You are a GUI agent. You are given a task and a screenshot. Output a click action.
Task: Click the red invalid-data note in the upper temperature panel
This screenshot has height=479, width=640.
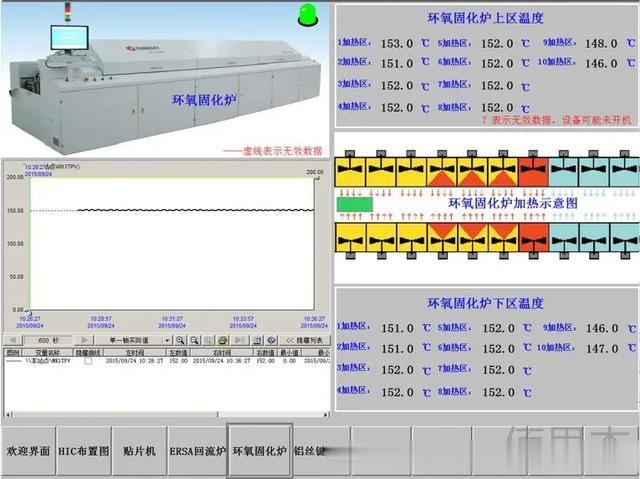click(x=557, y=120)
